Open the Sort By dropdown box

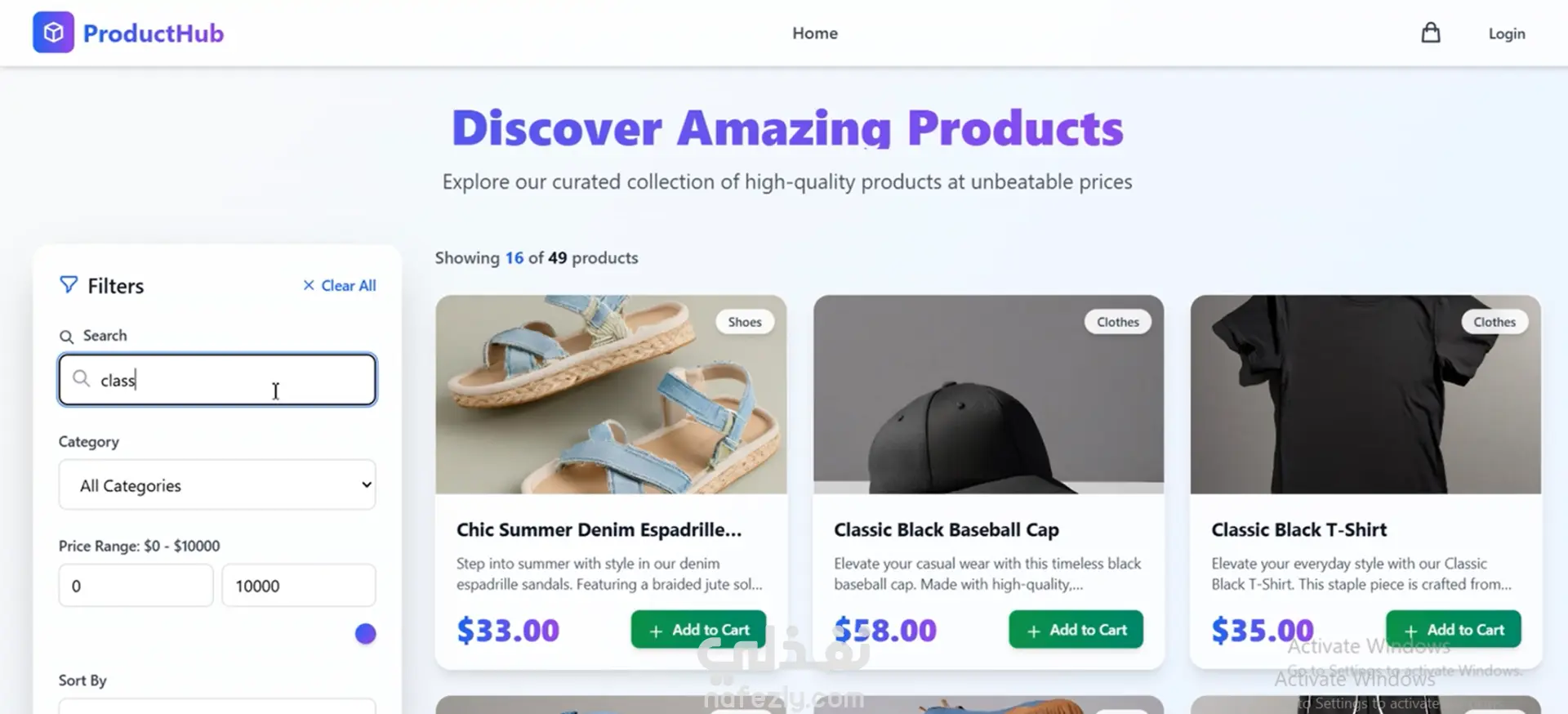point(217,706)
